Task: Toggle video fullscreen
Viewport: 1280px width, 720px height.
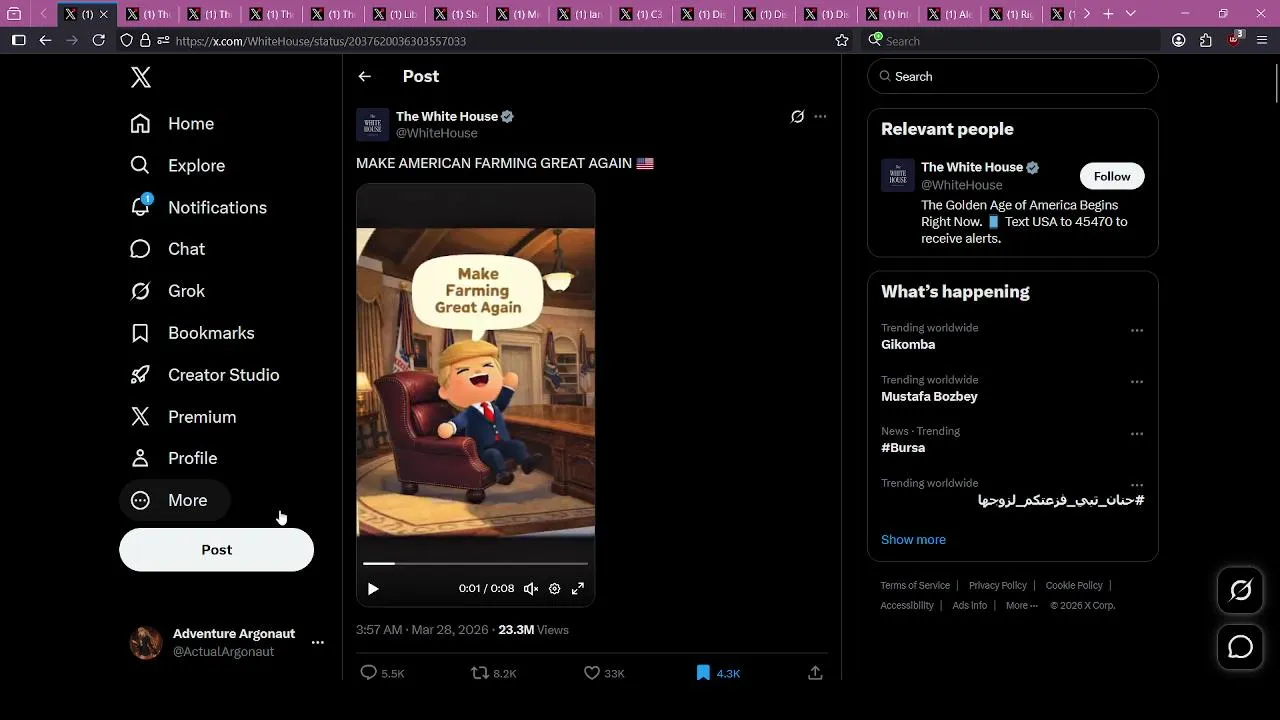Action: [x=578, y=589]
